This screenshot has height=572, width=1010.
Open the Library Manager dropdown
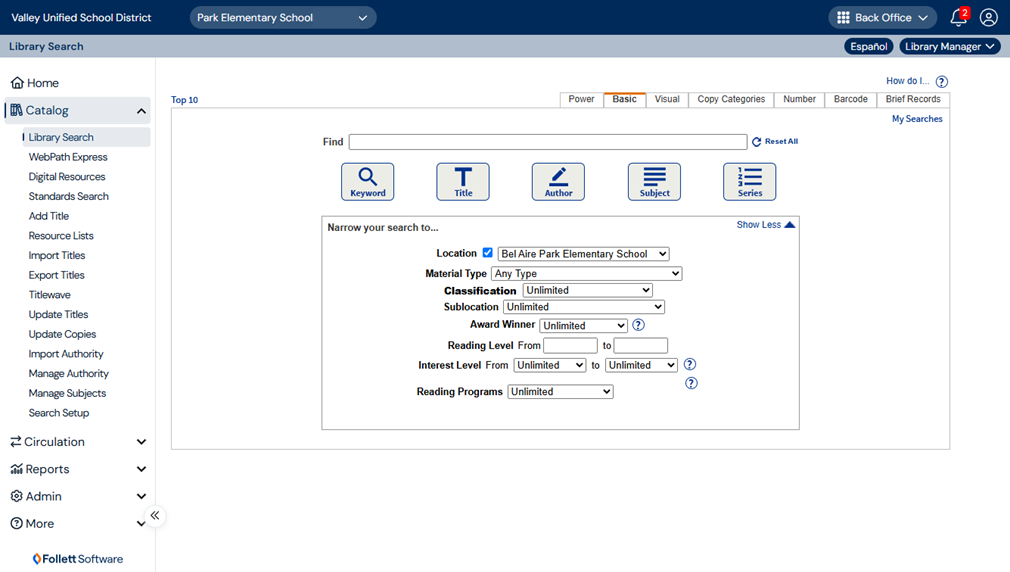click(949, 46)
